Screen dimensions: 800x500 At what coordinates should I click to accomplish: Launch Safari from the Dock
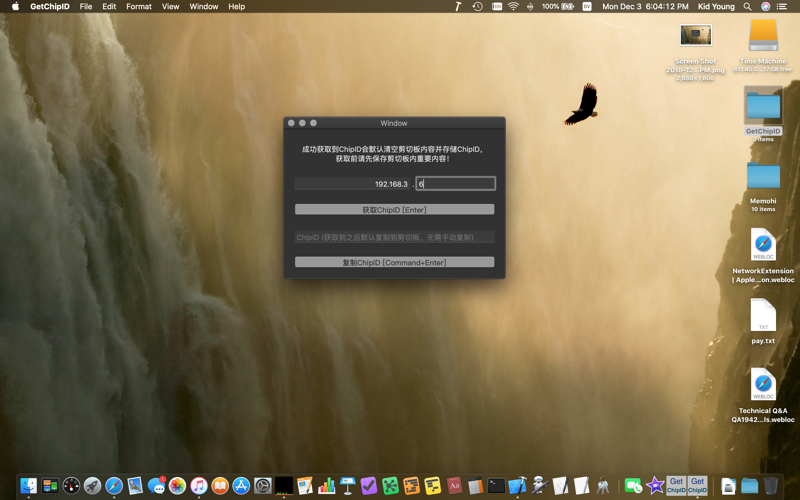click(114, 486)
